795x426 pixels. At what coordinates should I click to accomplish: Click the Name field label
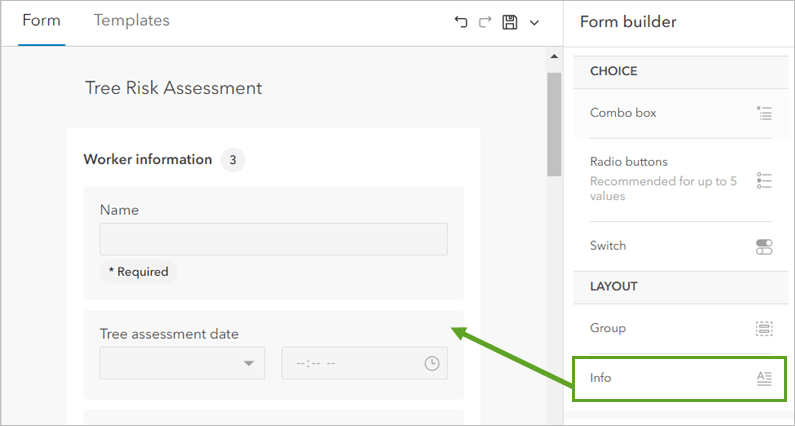pos(119,210)
